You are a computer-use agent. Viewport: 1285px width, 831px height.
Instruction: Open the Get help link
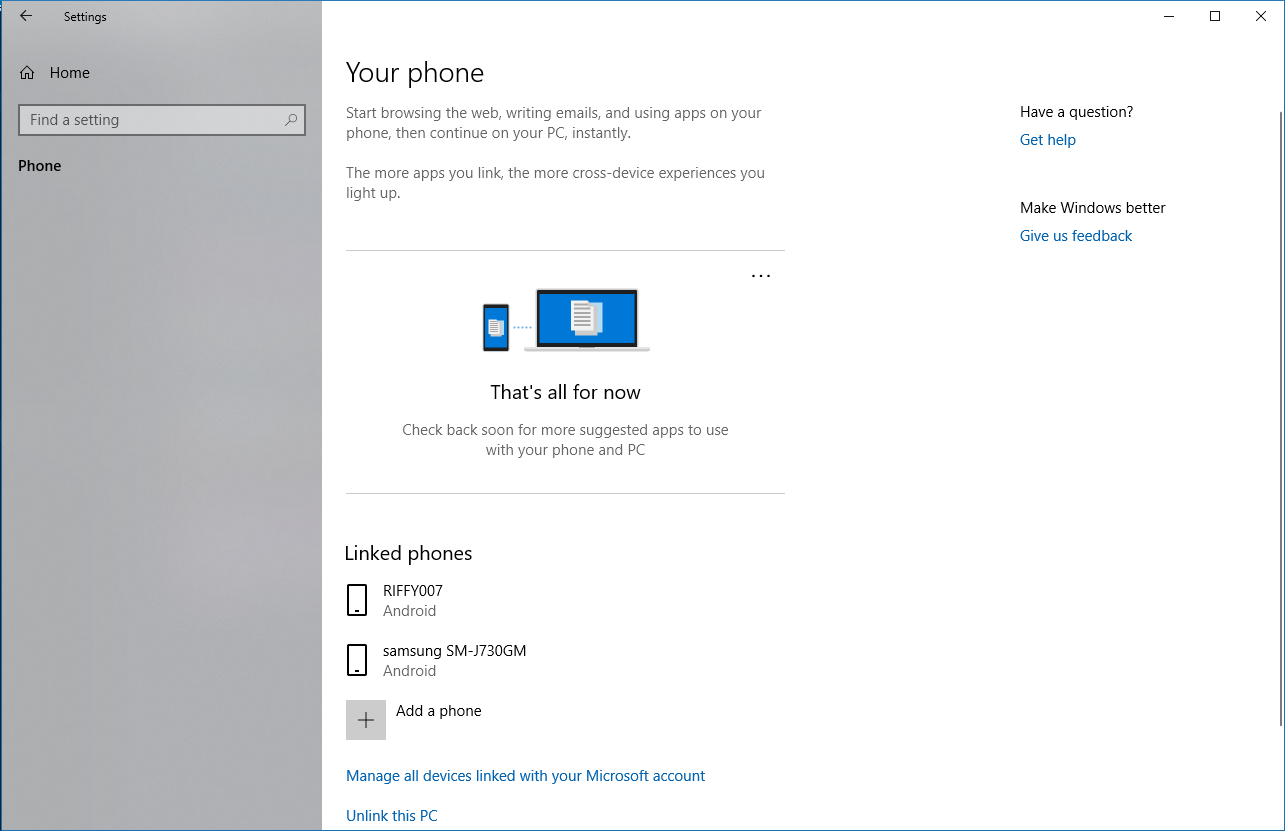(x=1048, y=140)
